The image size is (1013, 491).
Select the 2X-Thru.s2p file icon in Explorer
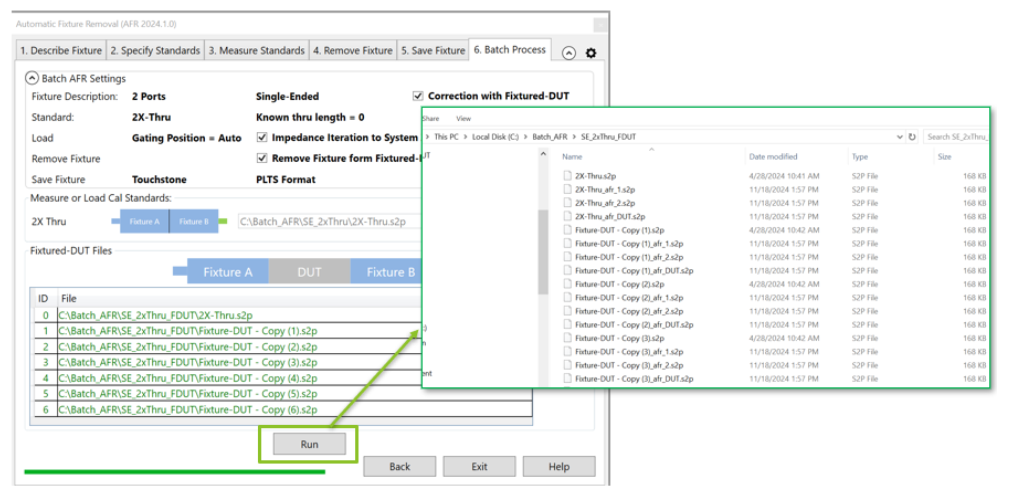[567, 176]
